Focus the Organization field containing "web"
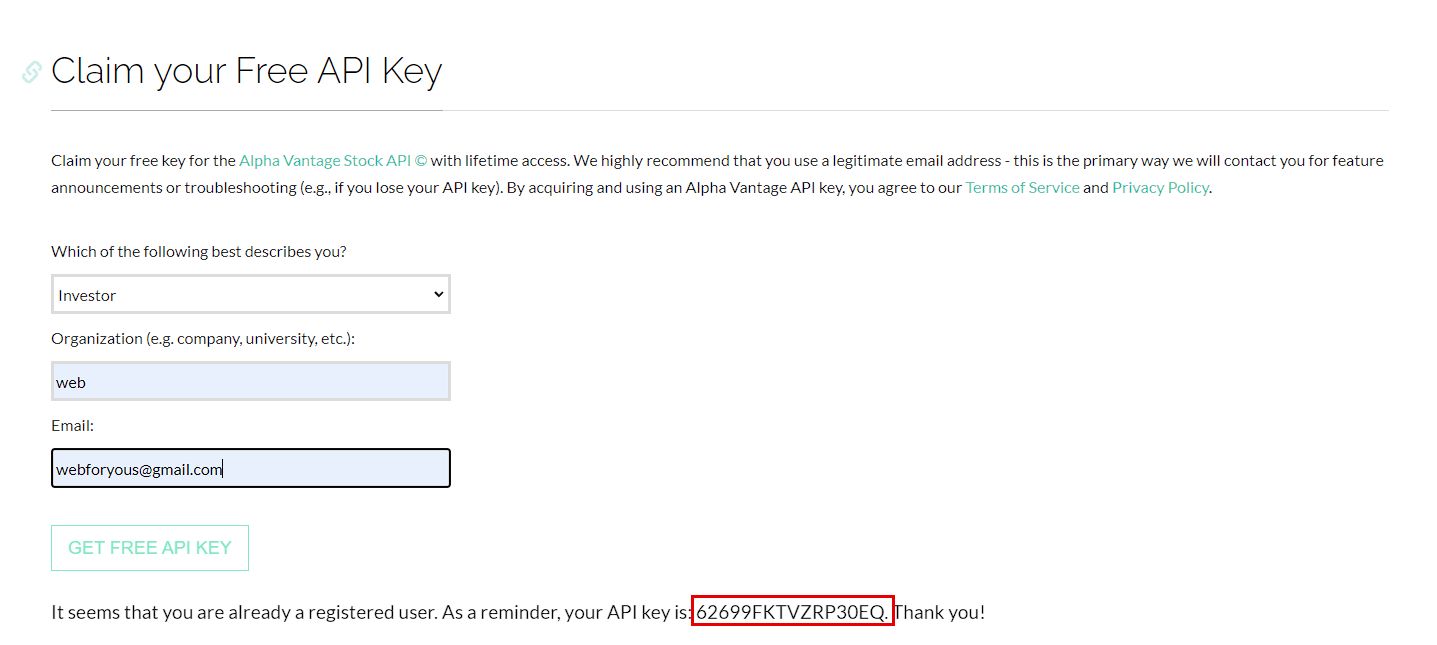Screen dimensions: 1437x645 tap(251, 381)
